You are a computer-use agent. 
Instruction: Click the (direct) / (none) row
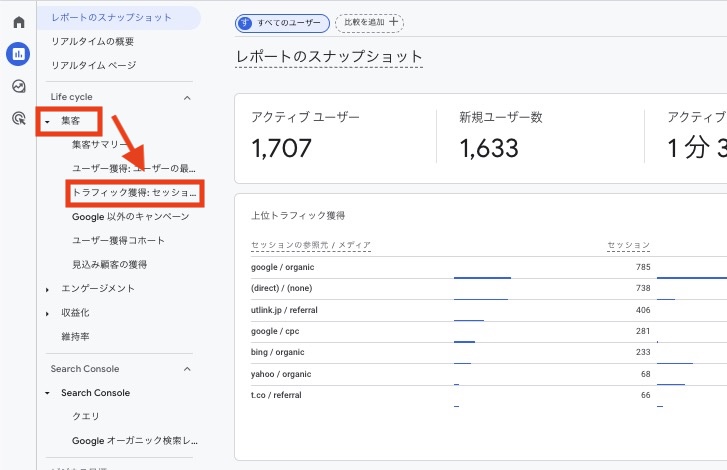pos(281,288)
